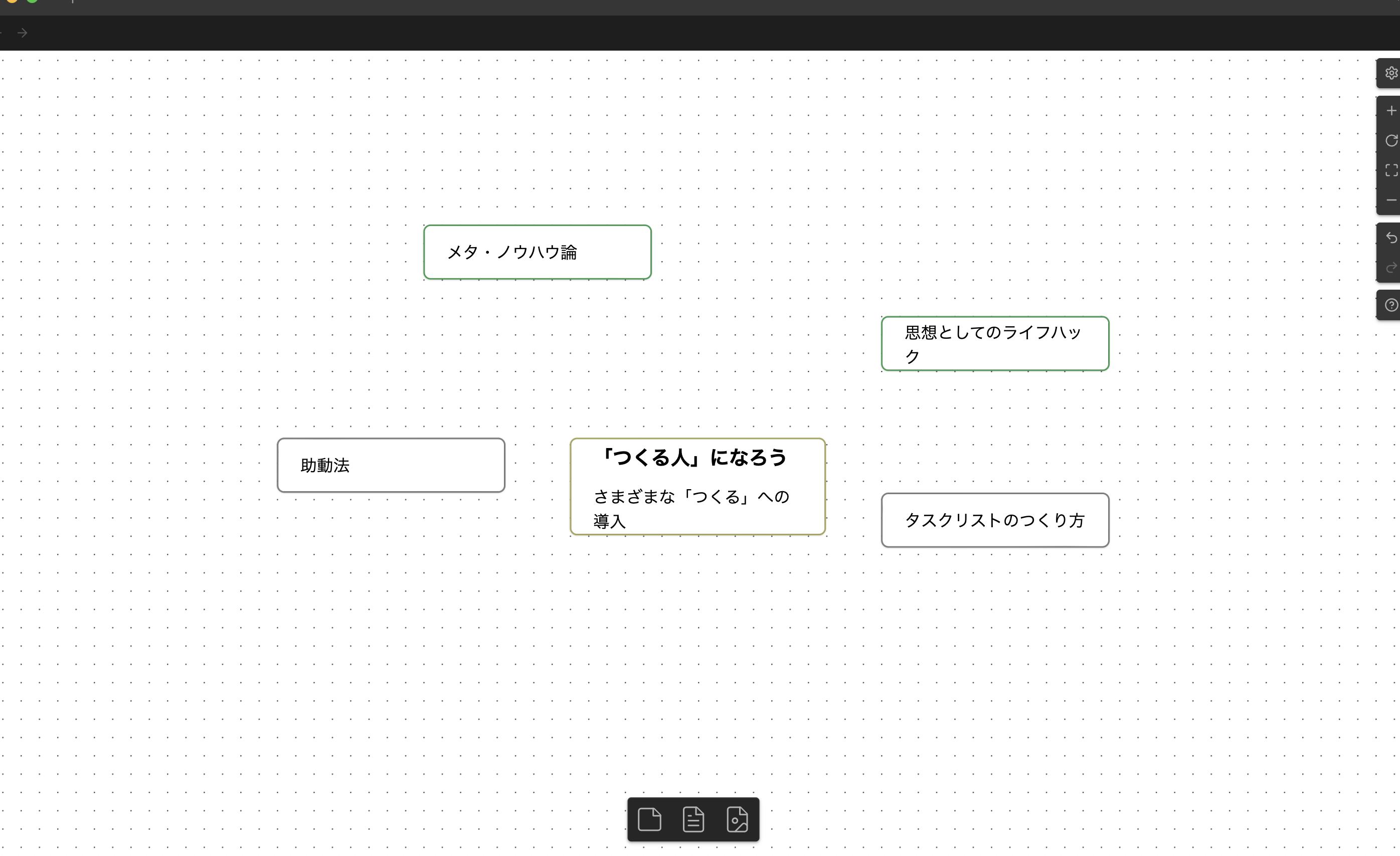The image size is (1400, 856).
Task: Click the forward navigation arrow
Action: (x=22, y=33)
